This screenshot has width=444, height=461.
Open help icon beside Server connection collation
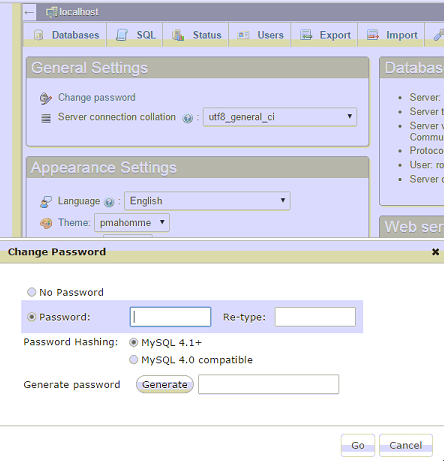[x=188, y=118]
